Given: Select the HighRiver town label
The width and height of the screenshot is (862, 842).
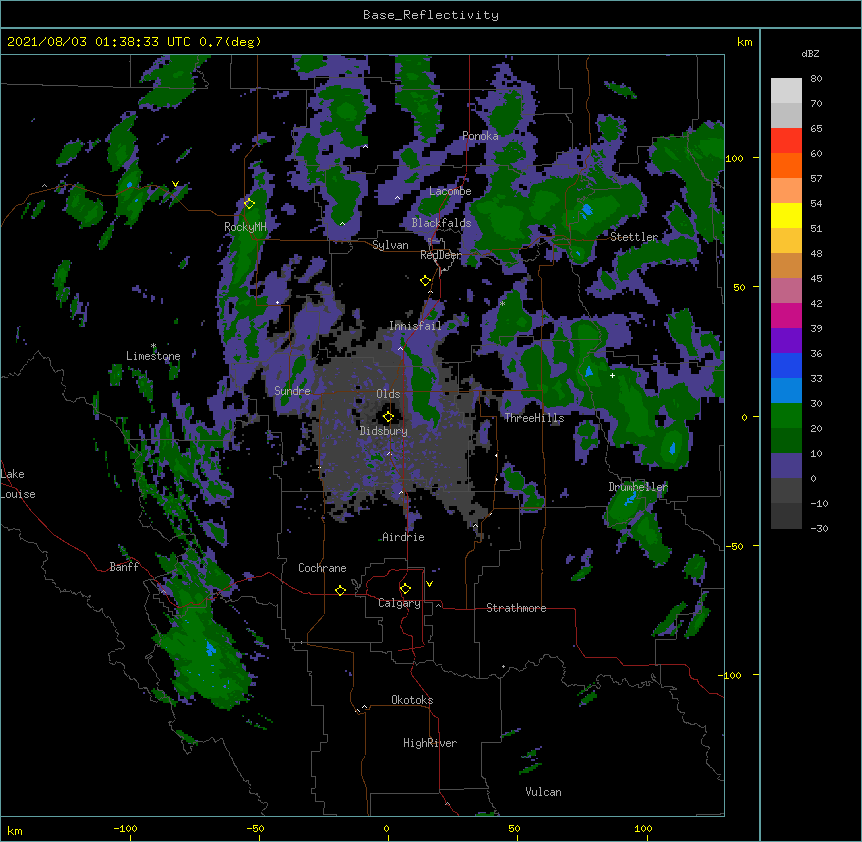Looking at the screenshot, I should coord(430,743).
